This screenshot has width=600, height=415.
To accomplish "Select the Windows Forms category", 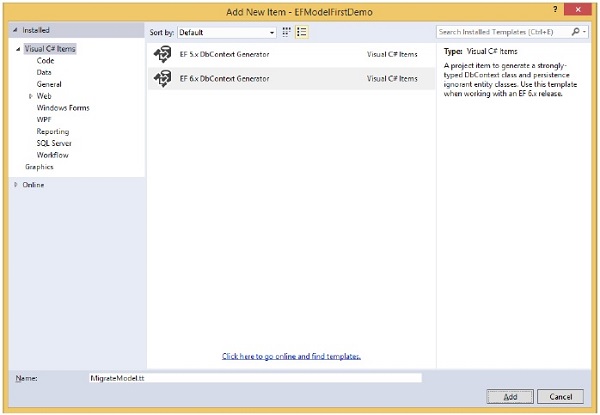I will (x=63, y=108).
